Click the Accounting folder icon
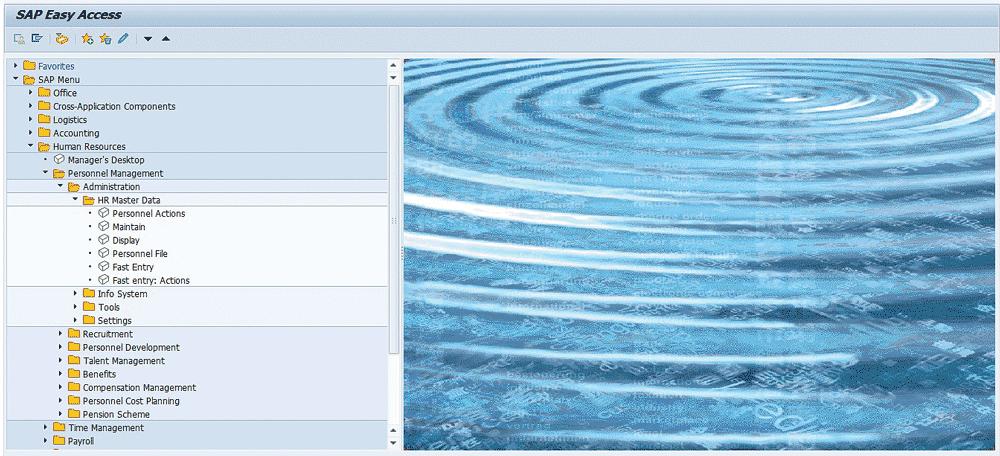1000x456 pixels. click(x=44, y=133)
